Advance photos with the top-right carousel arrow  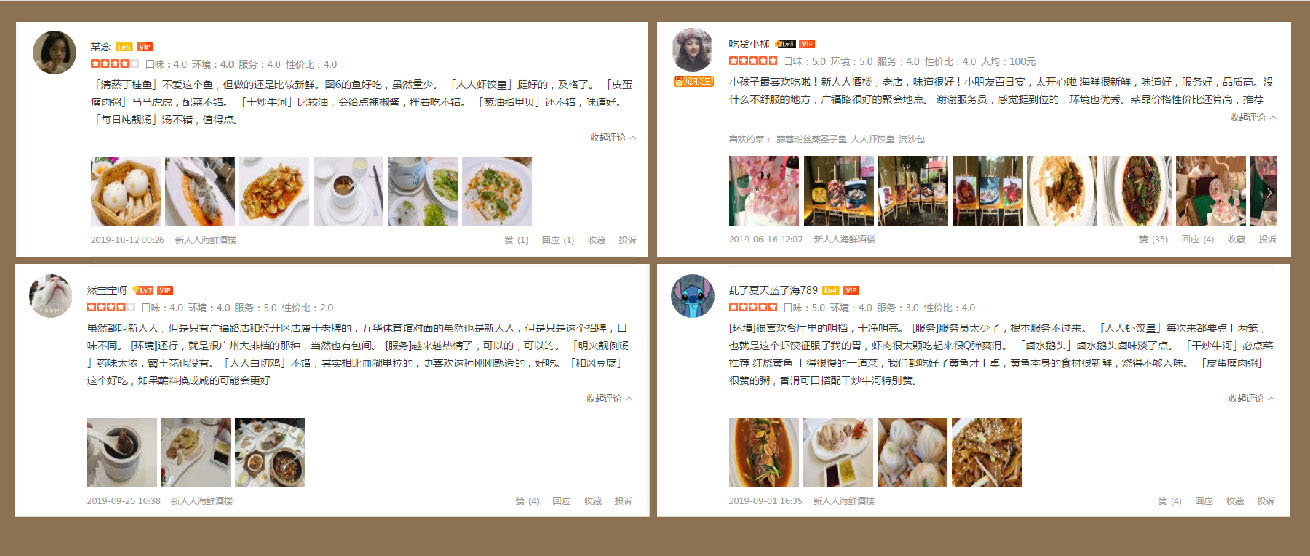tap(1270, 191)
